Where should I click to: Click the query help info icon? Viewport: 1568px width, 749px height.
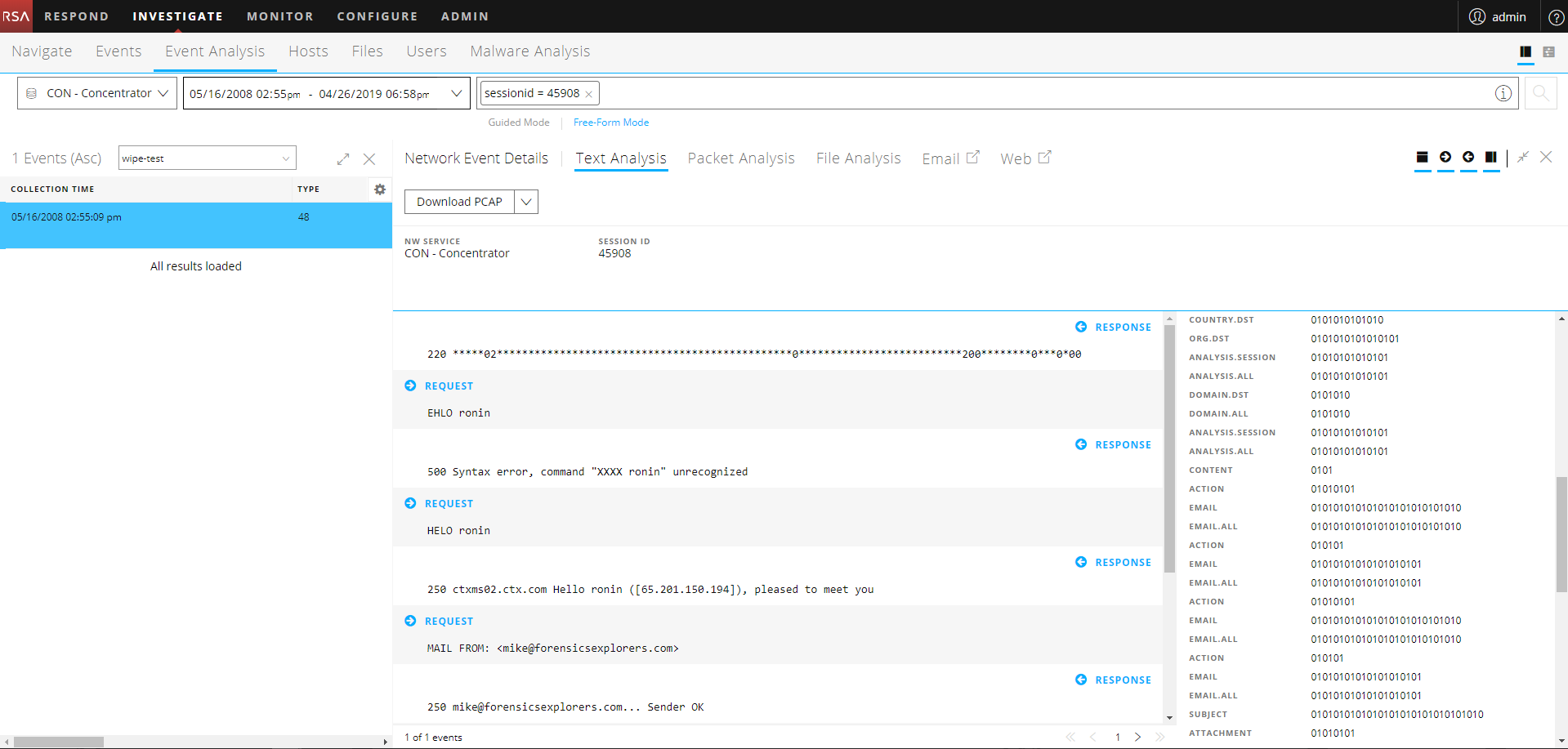[1503, 93]
